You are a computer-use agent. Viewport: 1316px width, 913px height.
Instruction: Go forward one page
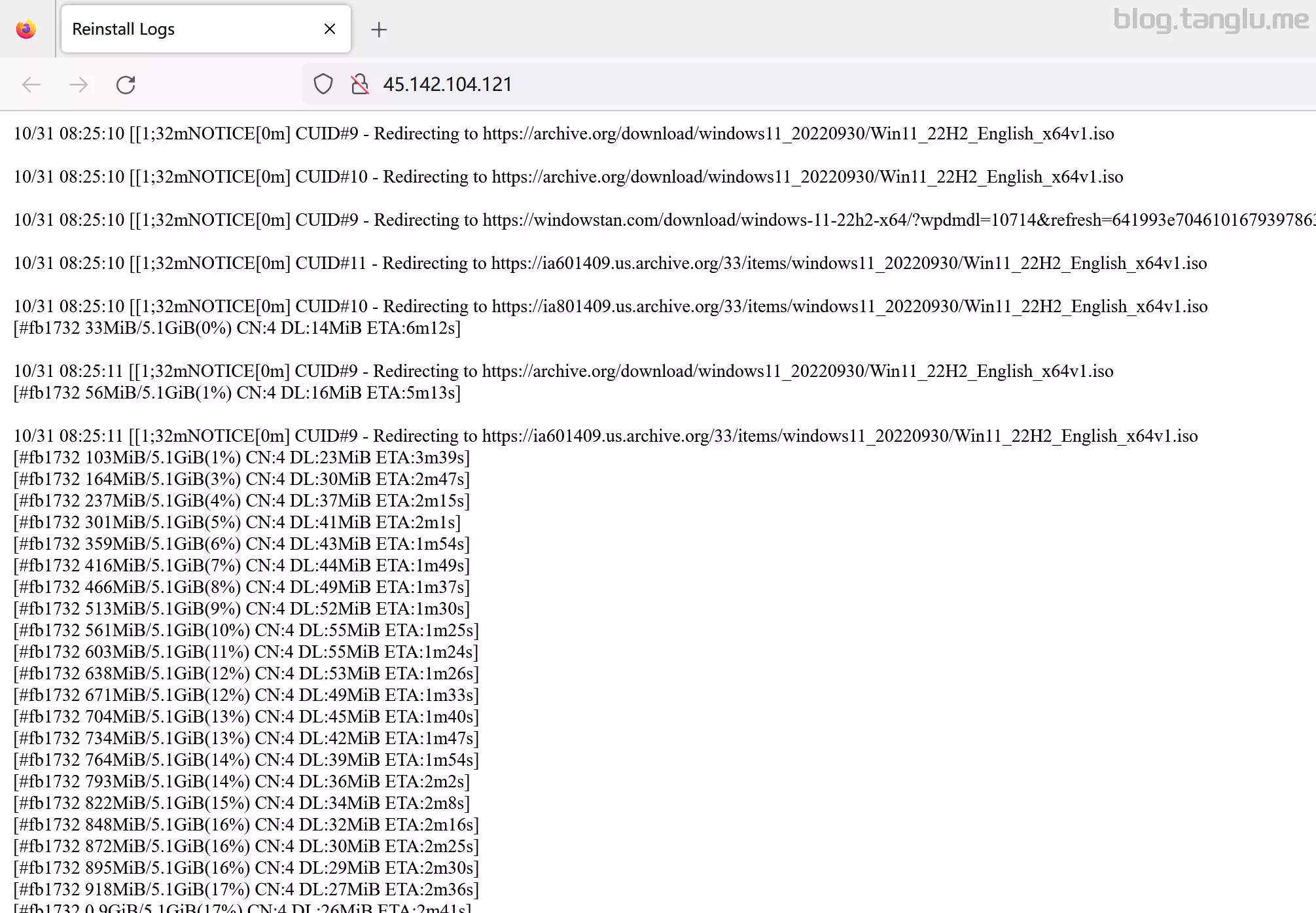(79, 84)
